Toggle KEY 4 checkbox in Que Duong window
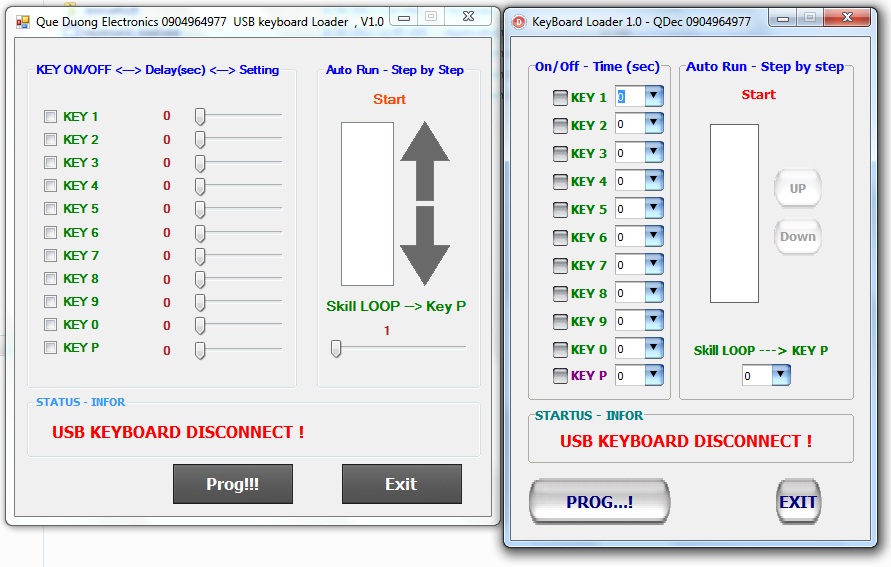This screenshot has width=891, height=567. (51, 185)
